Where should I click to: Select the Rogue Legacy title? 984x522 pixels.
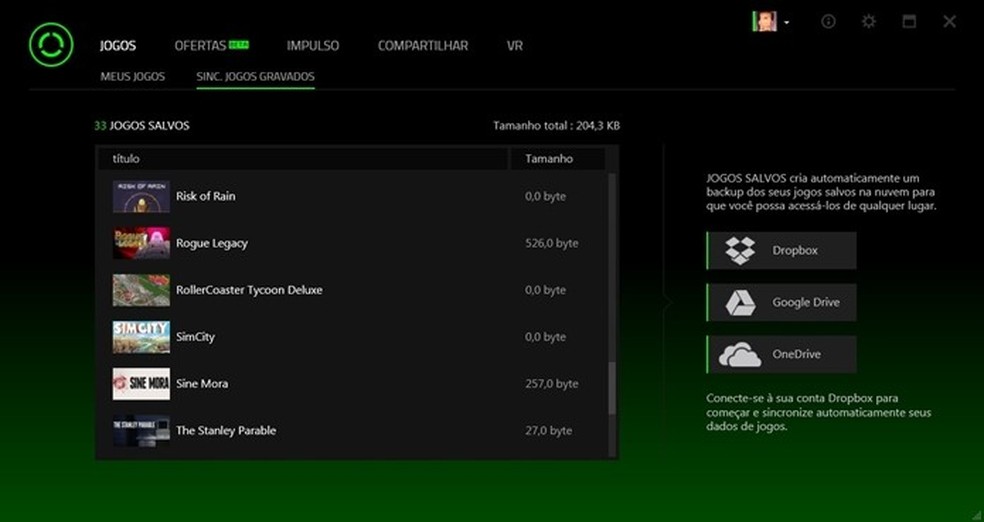212,243
